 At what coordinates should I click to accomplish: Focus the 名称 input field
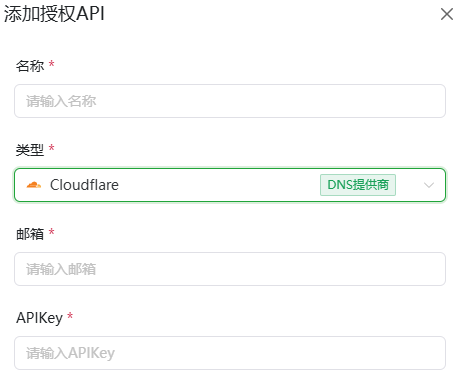pos(230,101)
